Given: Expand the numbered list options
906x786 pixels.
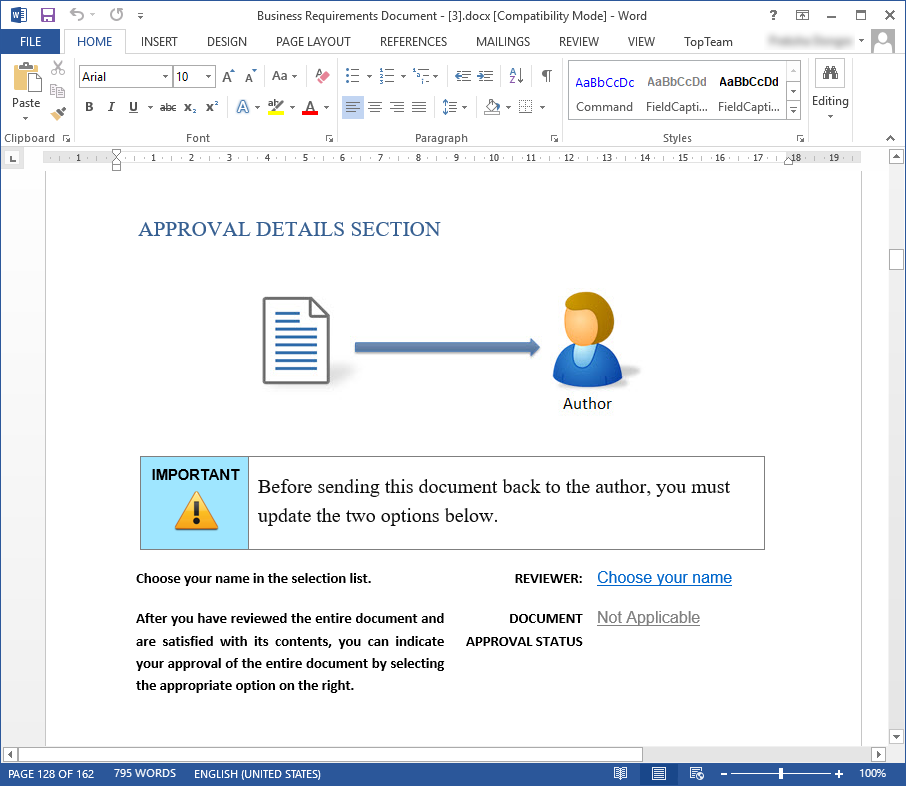Looking at the screenshot, I should (403, 76).
